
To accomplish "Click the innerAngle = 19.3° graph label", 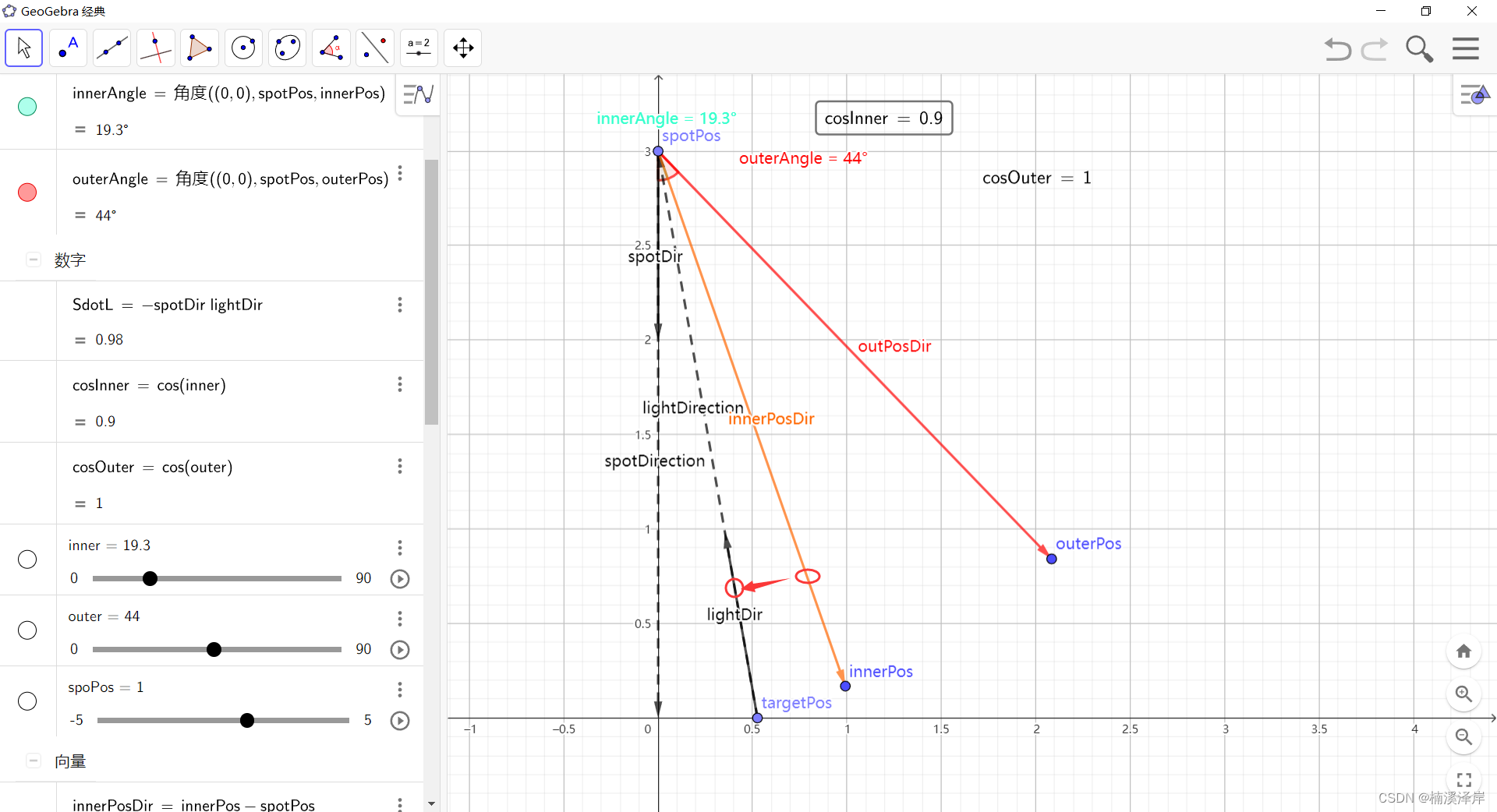I will [x=666, y=118].
